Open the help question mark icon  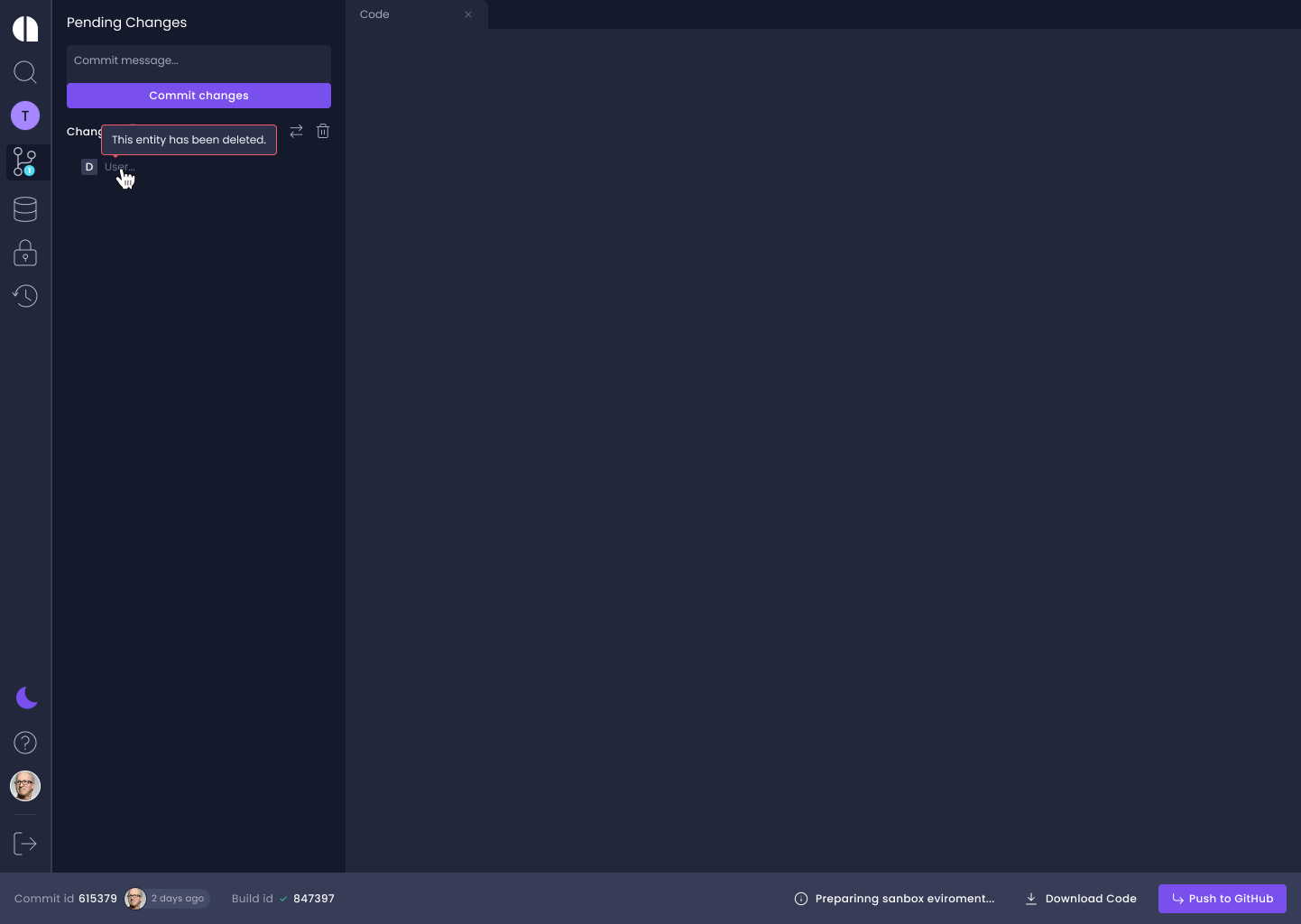click(x=25, y=743)
